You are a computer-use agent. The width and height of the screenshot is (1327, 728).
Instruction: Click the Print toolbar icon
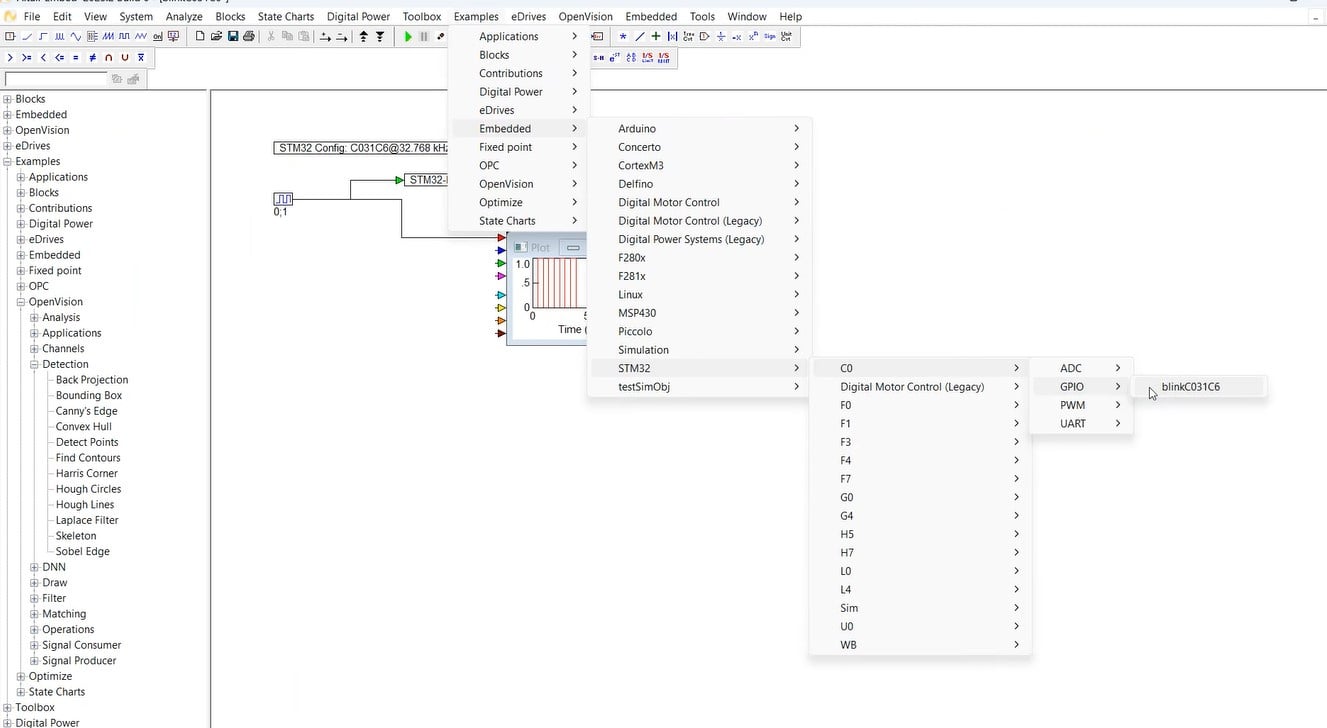[249, 36]
